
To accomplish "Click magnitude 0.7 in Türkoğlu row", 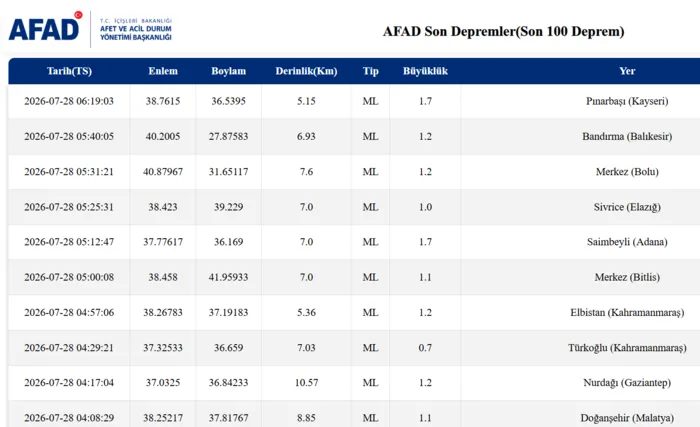I will [x=425, y=348].
